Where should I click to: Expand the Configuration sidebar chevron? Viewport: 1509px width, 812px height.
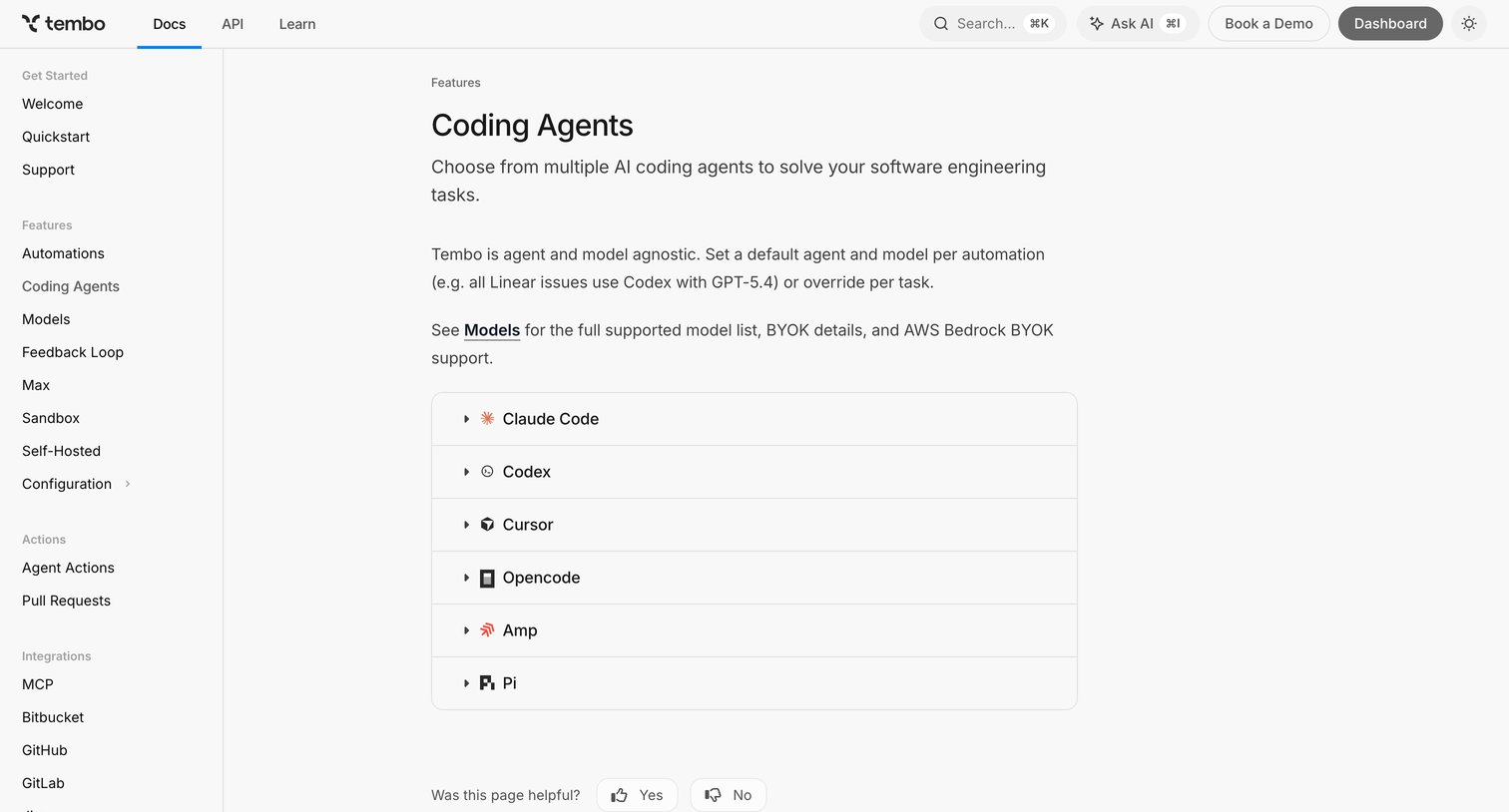(x=128, y=484)
